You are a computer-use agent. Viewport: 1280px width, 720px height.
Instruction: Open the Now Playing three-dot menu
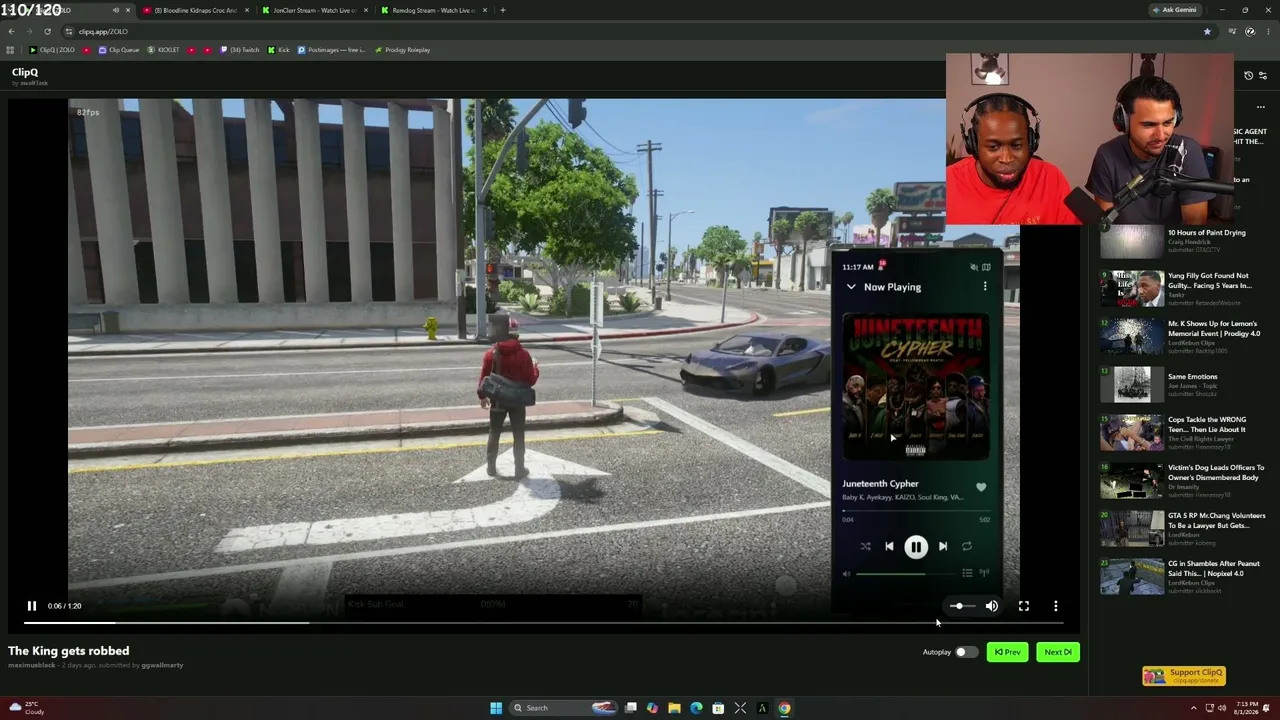point(985,287)
